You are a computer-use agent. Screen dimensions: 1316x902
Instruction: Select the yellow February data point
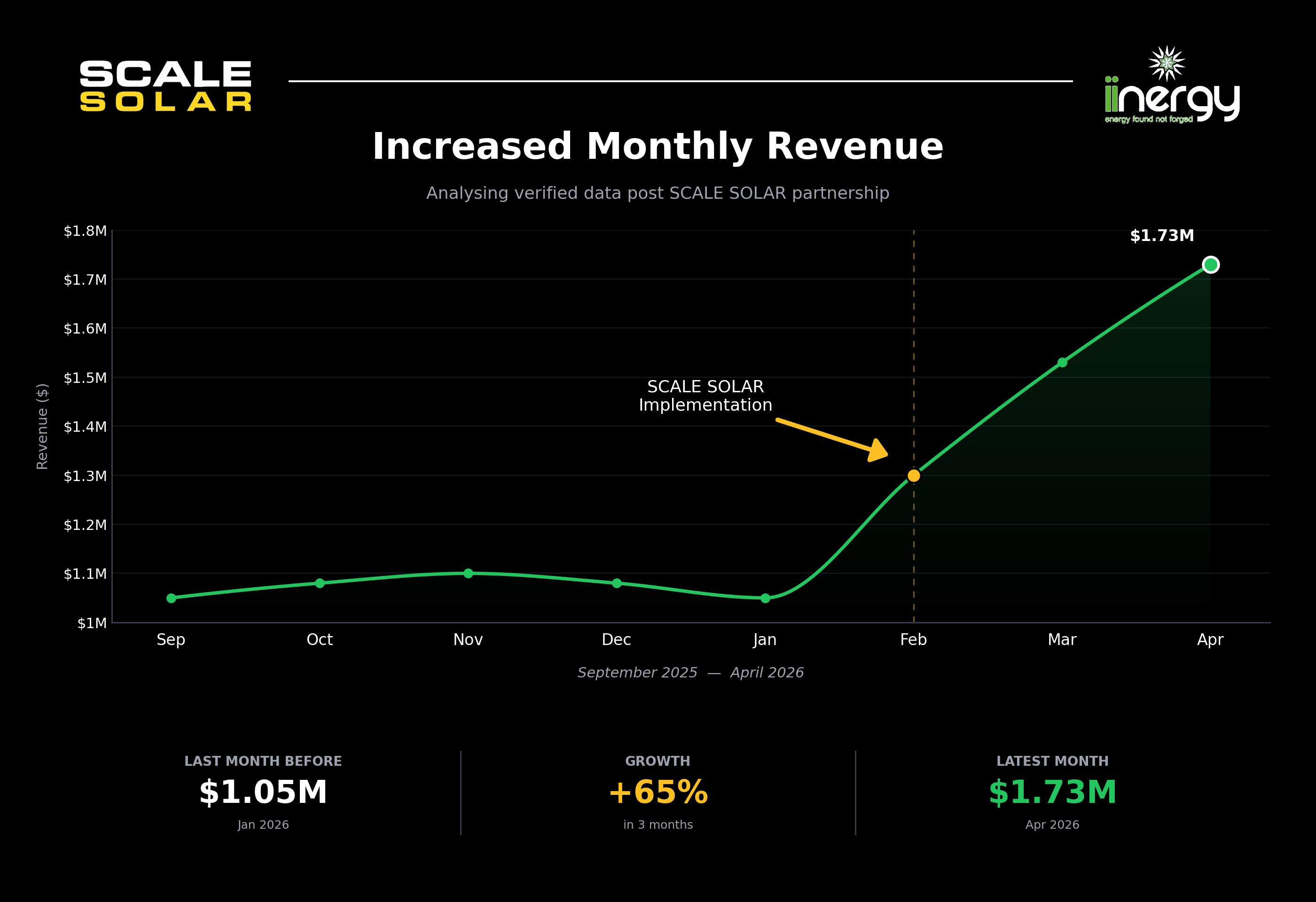click(x=913, y=476)
